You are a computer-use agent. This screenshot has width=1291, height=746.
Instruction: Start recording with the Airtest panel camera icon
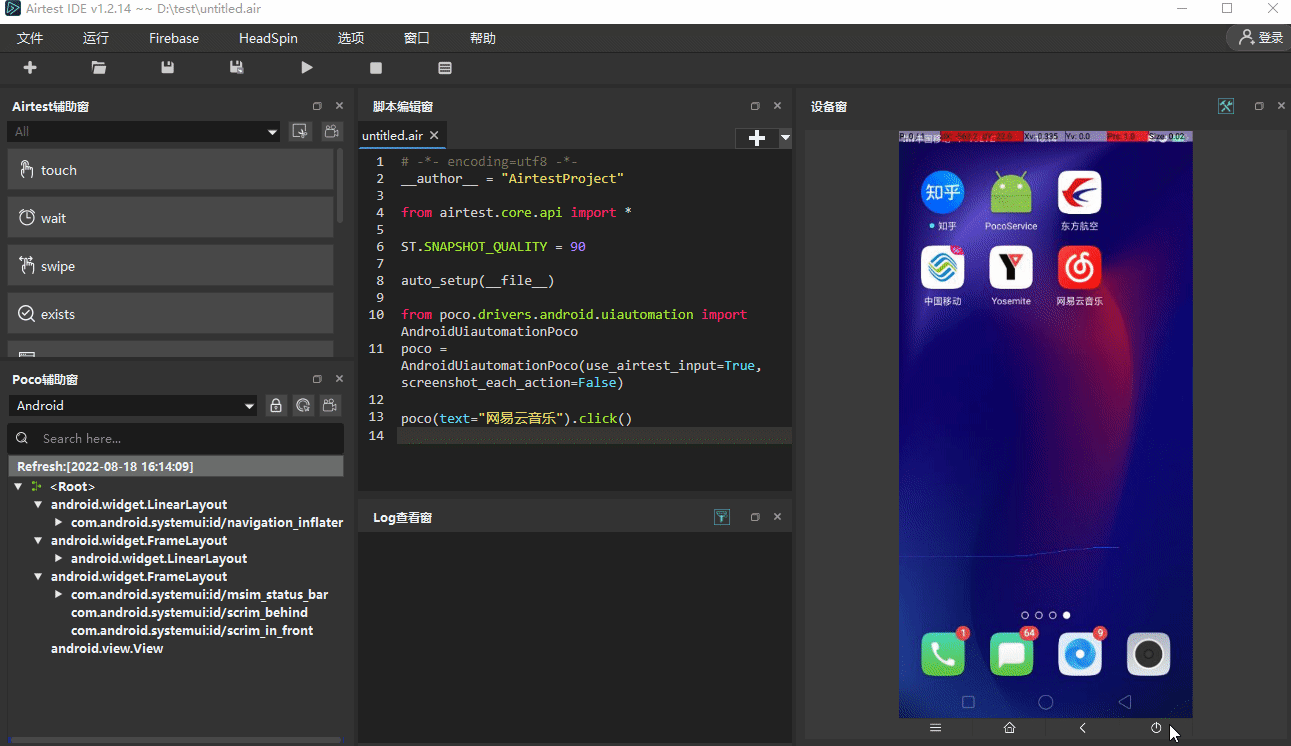pos(332,132)
